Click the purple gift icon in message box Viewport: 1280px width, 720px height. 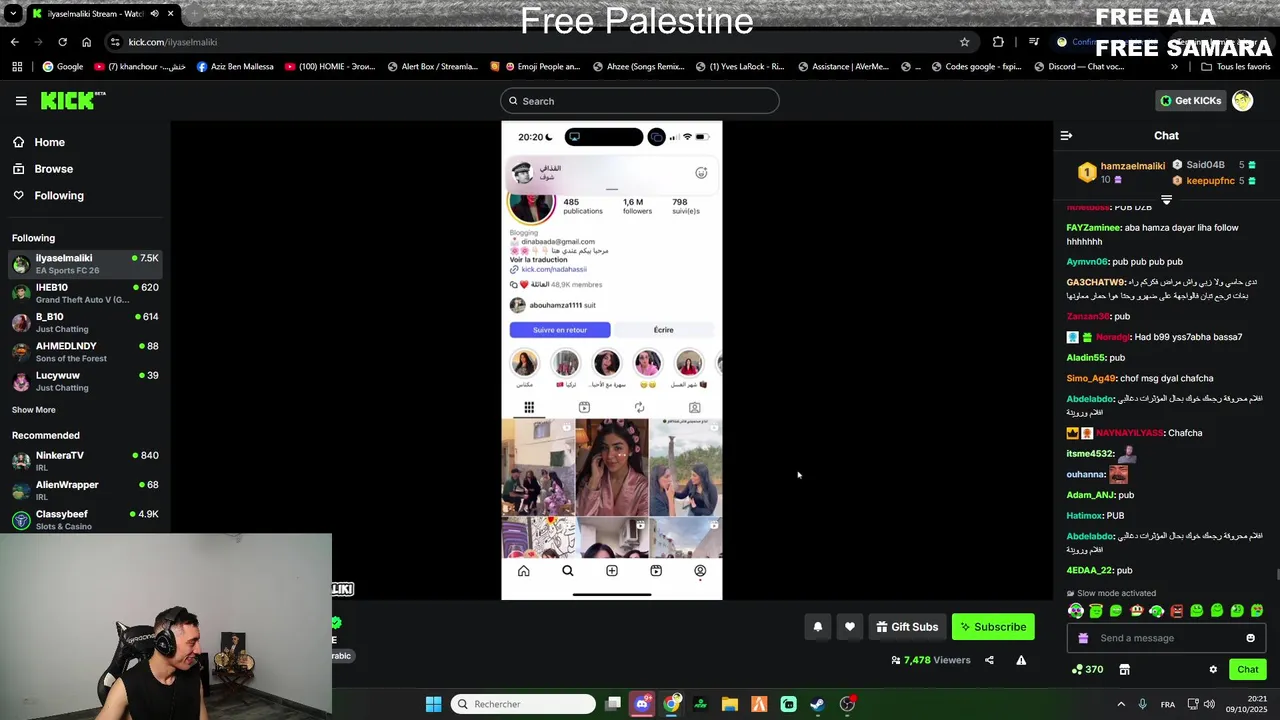(x=1083, y=638)
